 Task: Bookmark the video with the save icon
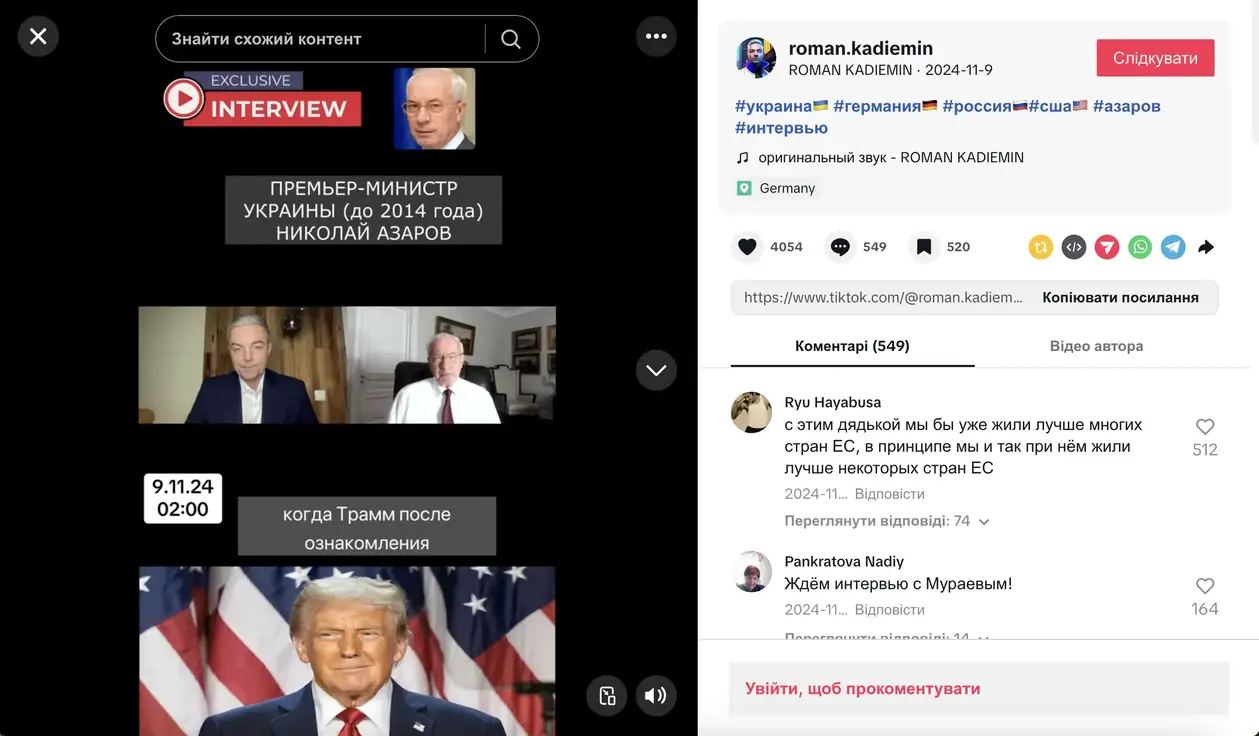[924, 247]
